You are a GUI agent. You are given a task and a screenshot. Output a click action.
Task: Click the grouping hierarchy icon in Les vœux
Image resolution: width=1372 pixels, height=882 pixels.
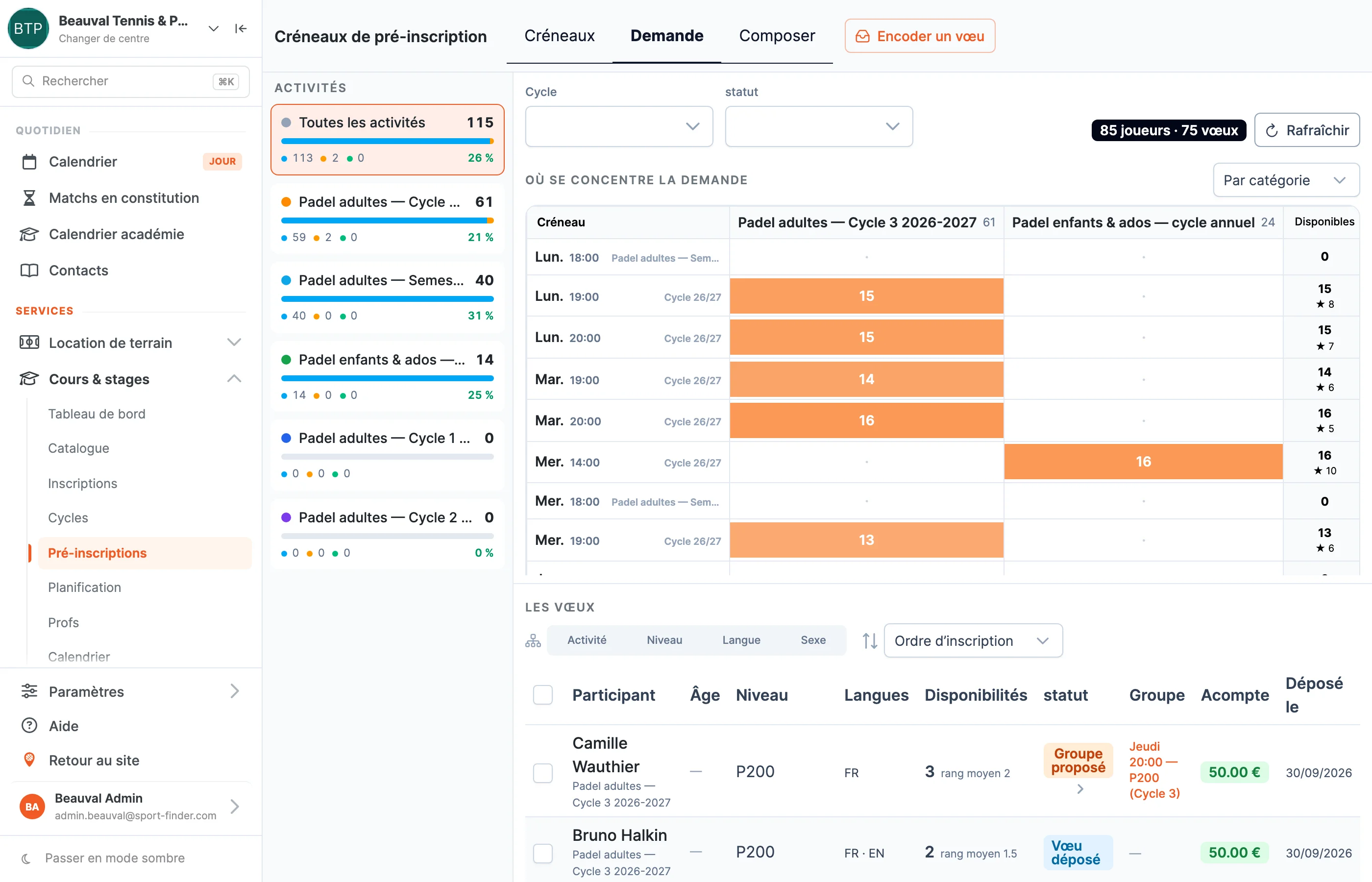tap(533, 640)
